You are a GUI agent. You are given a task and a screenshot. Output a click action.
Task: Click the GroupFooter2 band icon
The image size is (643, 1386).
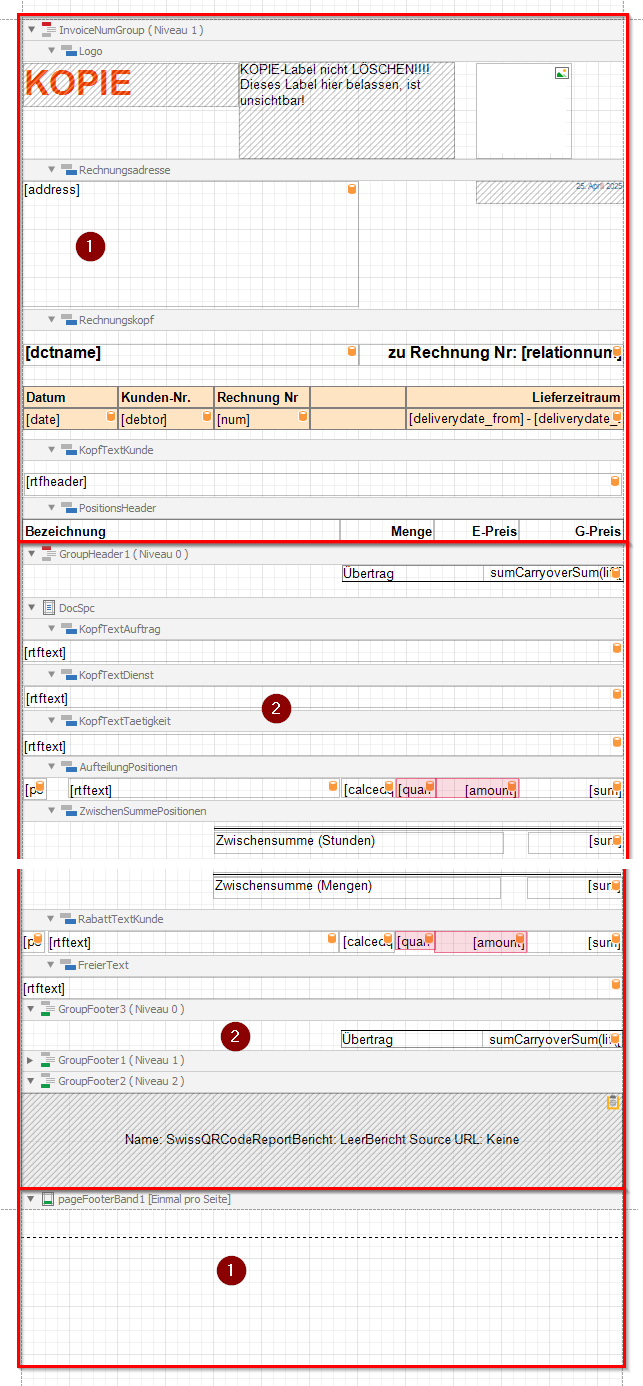[x=48, y=1081]
